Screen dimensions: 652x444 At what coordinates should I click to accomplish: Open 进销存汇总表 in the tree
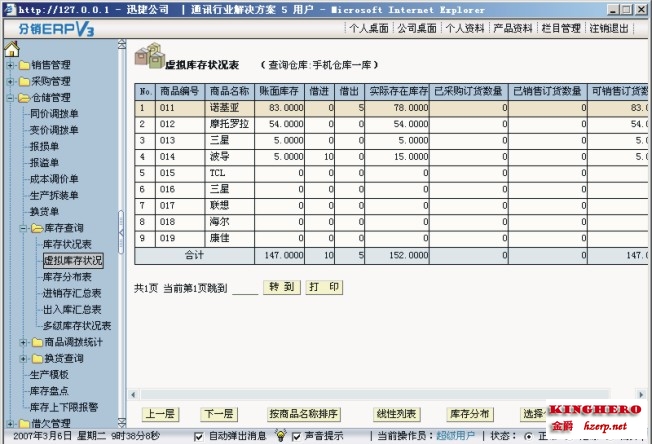coord(72,293)
